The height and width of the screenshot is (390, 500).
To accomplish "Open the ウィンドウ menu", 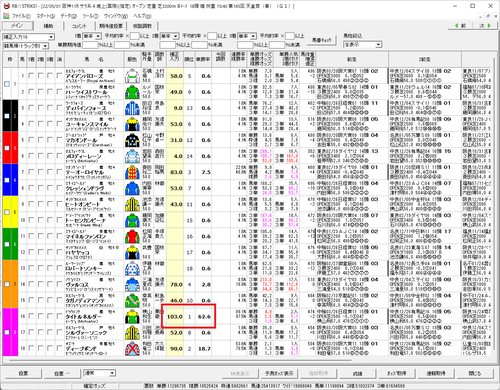I will pyautogui.click(x=116, y=16).
